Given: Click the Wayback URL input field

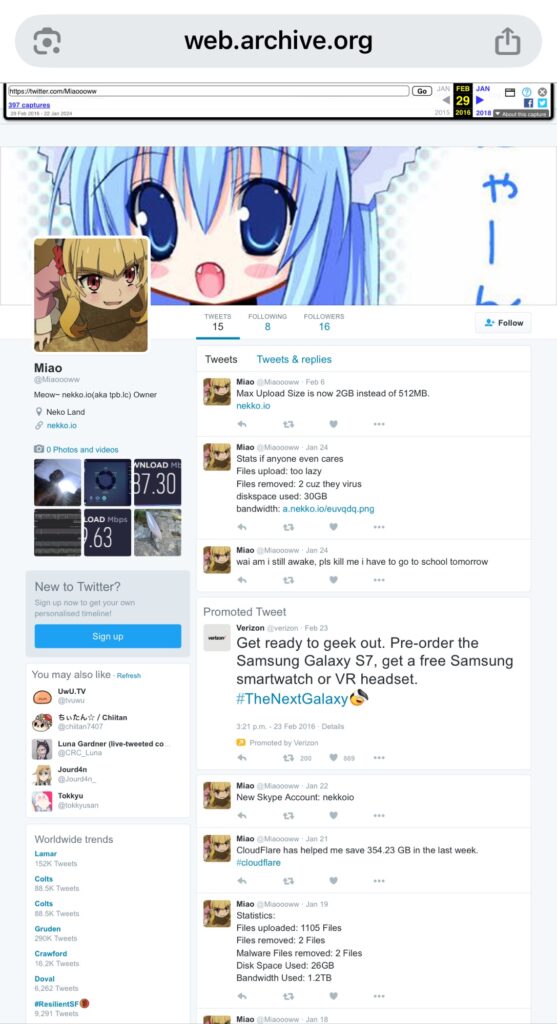Looking at the screenshot, I should pos(209,91).
